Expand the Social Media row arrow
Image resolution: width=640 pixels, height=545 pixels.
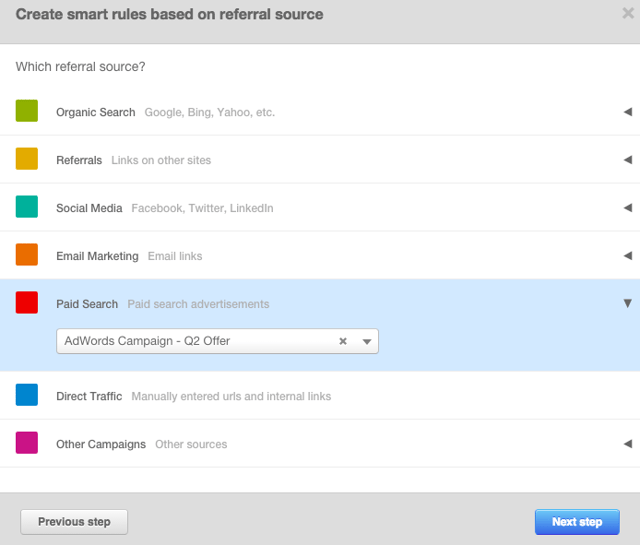pos(627,208)
